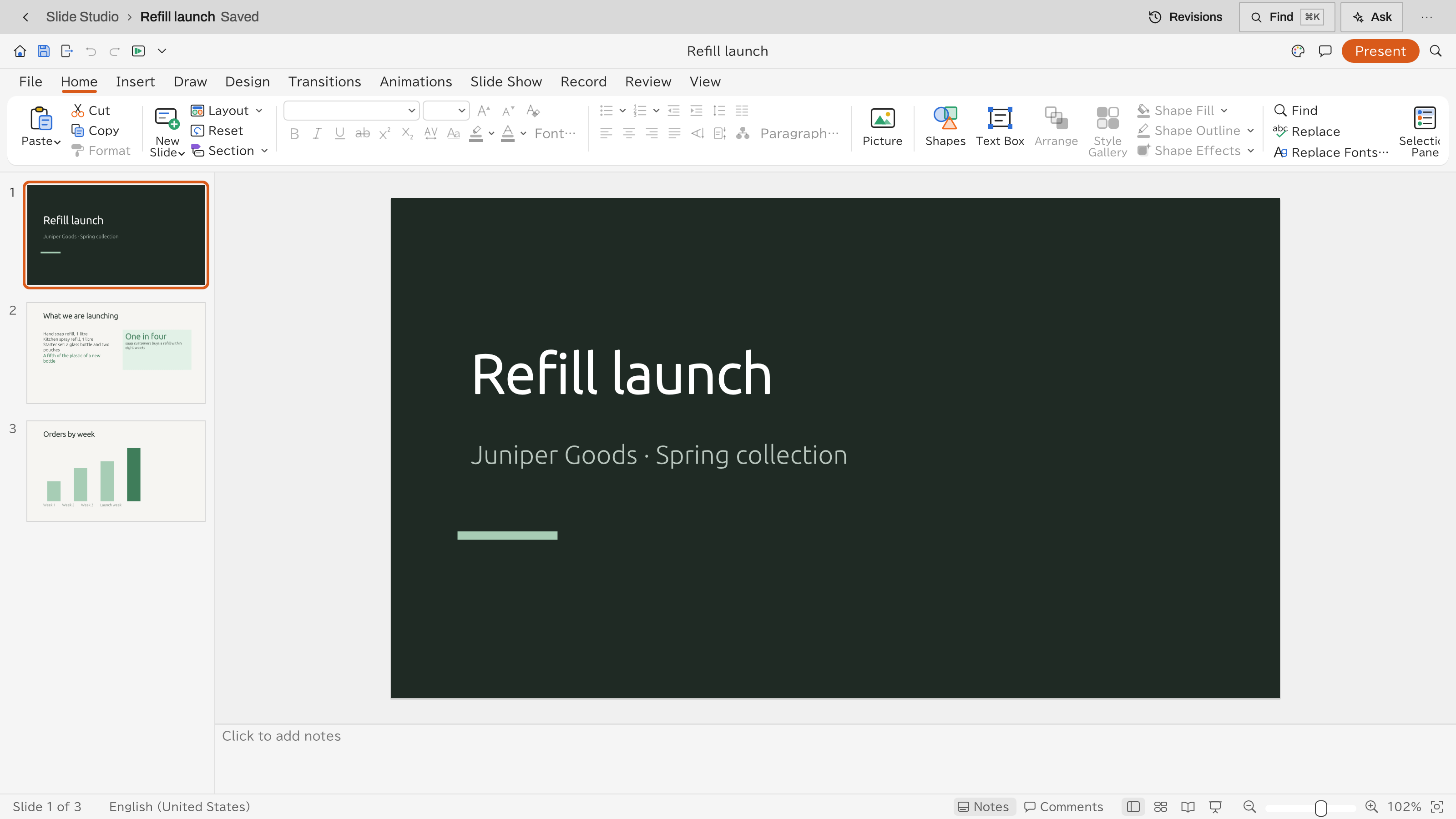This screenshot has height=819, width=1456.
Task: Click the Redo arrow icon
Action: tap(114, 51)
